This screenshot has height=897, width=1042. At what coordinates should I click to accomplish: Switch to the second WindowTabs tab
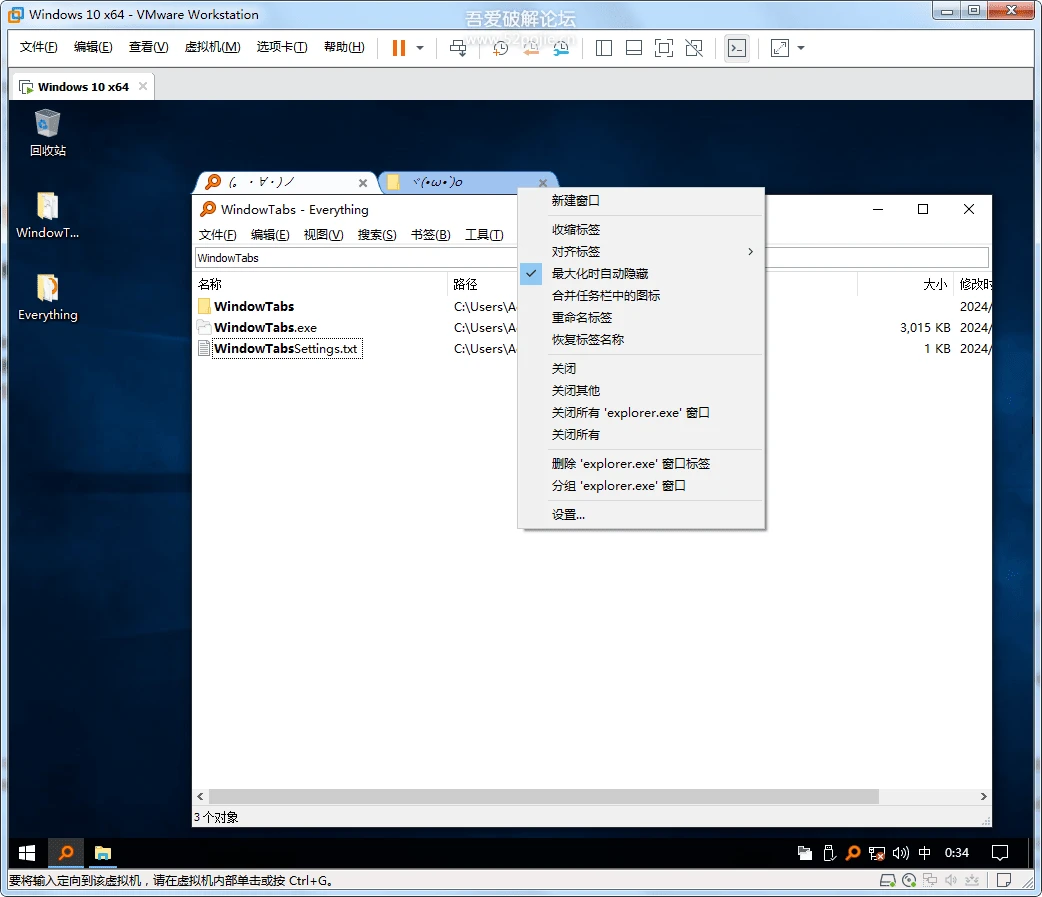(460, 181)
